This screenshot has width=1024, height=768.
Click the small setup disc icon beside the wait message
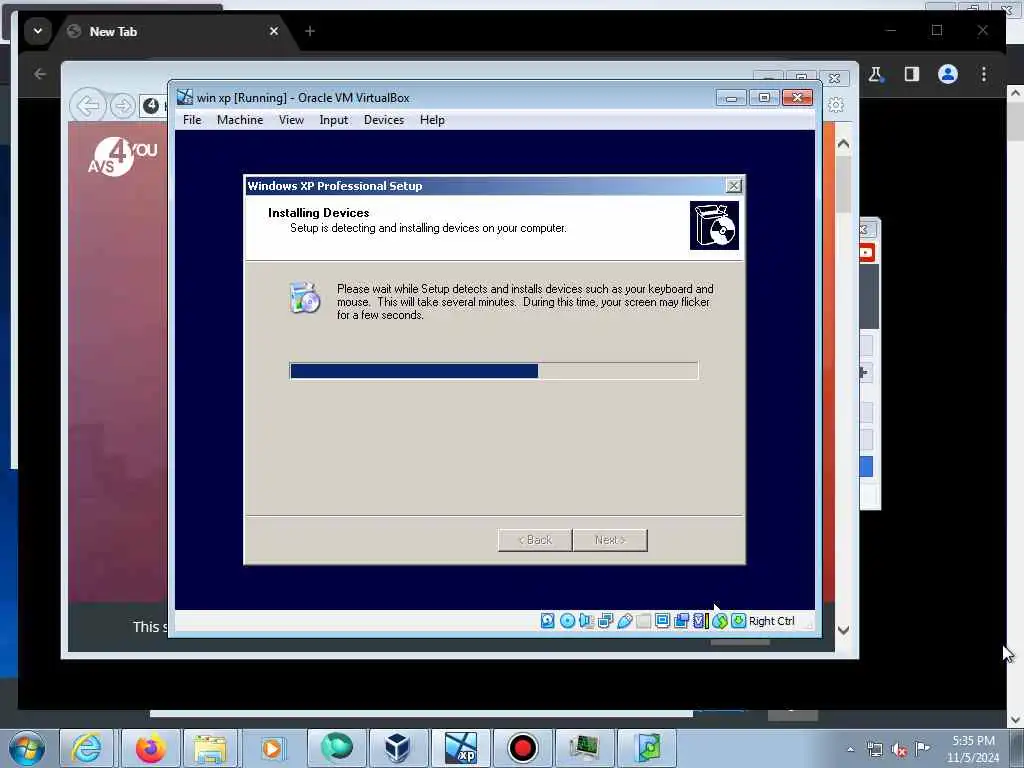click(304, 298)
